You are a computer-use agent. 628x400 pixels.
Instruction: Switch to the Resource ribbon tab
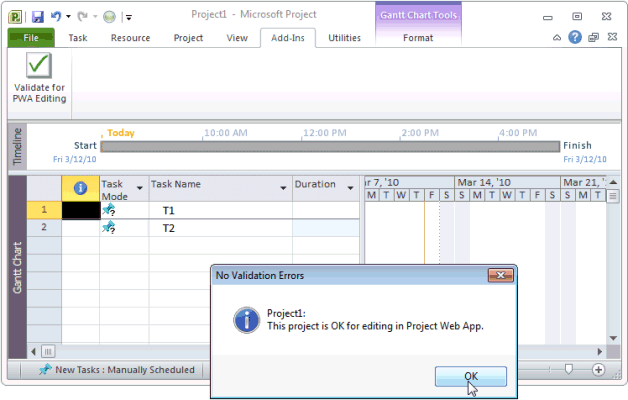[x=131, y=38]
